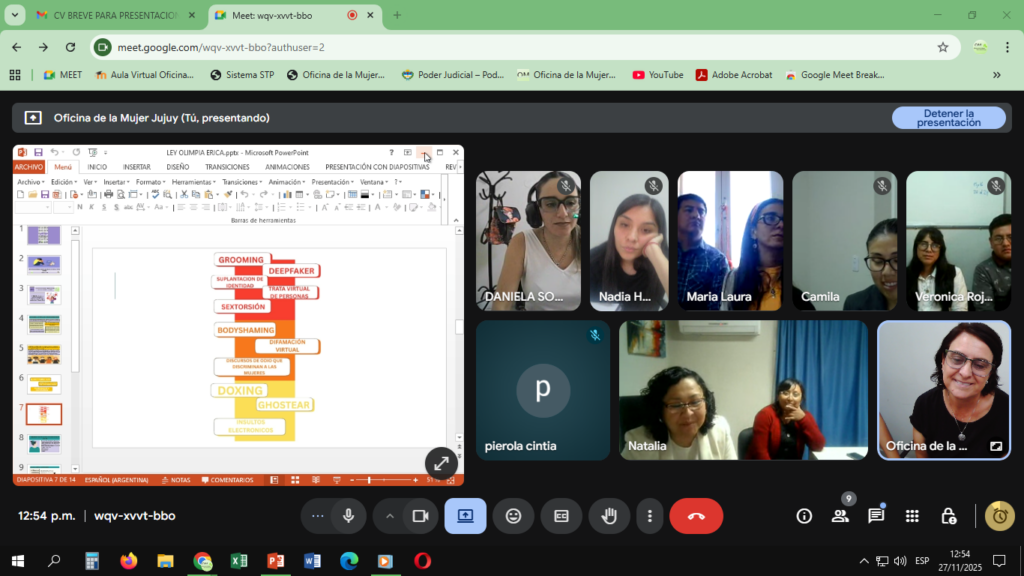Image resolution: width=1024 pixels, height=576 pixels.
Task: Open the emoji reactions button
Action: [x=513, y=516]
